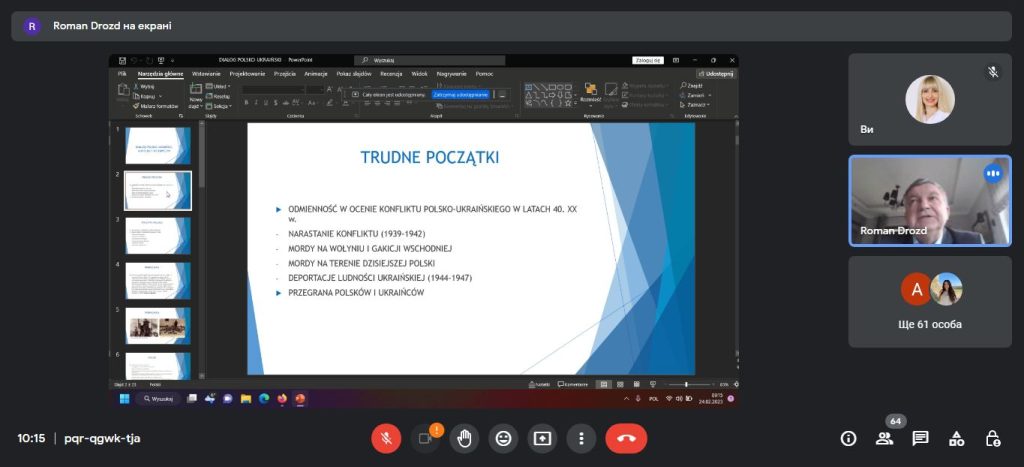Open the Wstawianie ribbon tab
Screen dimensions: 1024x467
click(206, 74)
